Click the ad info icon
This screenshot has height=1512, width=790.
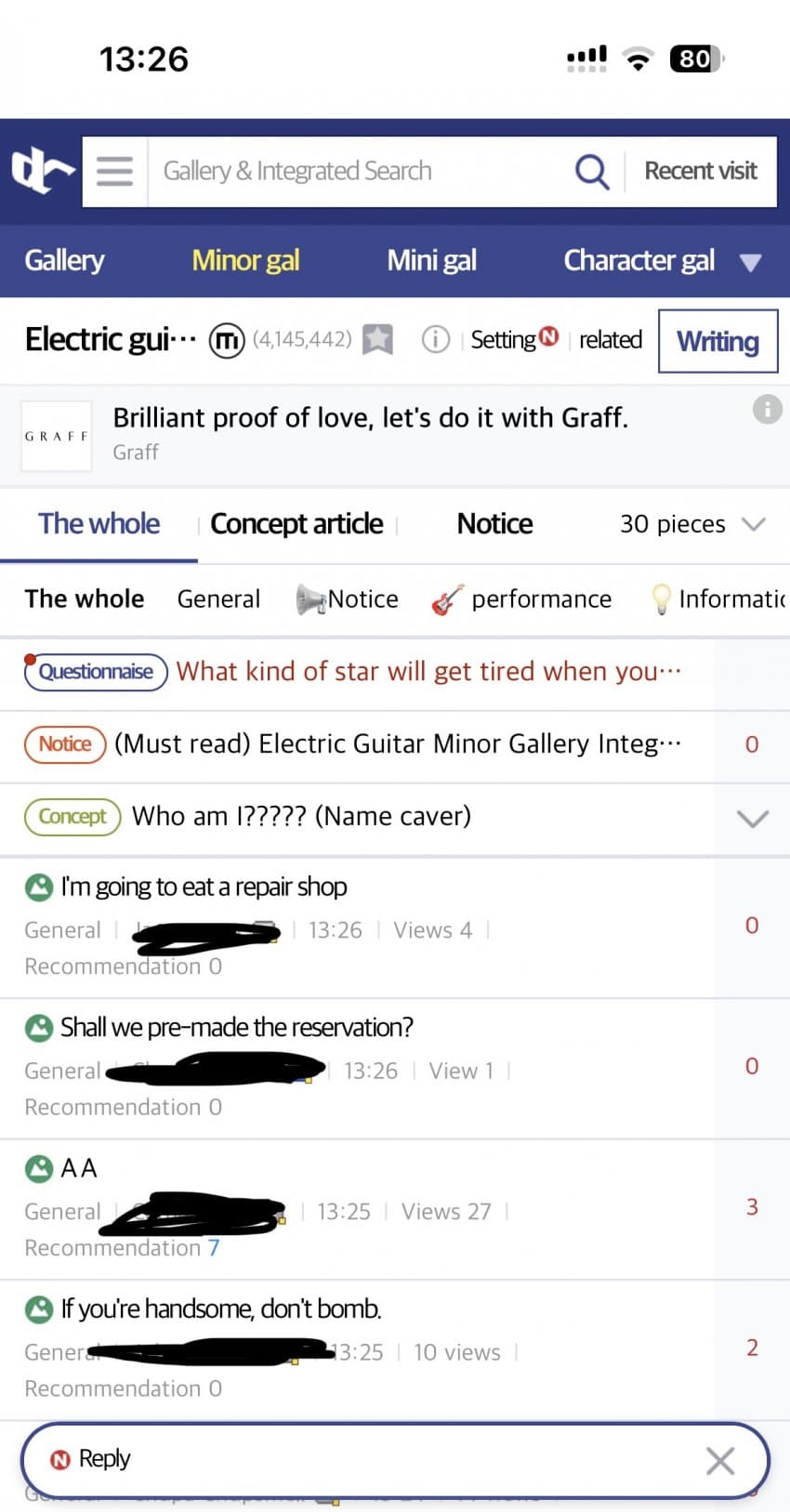(767, 409)
